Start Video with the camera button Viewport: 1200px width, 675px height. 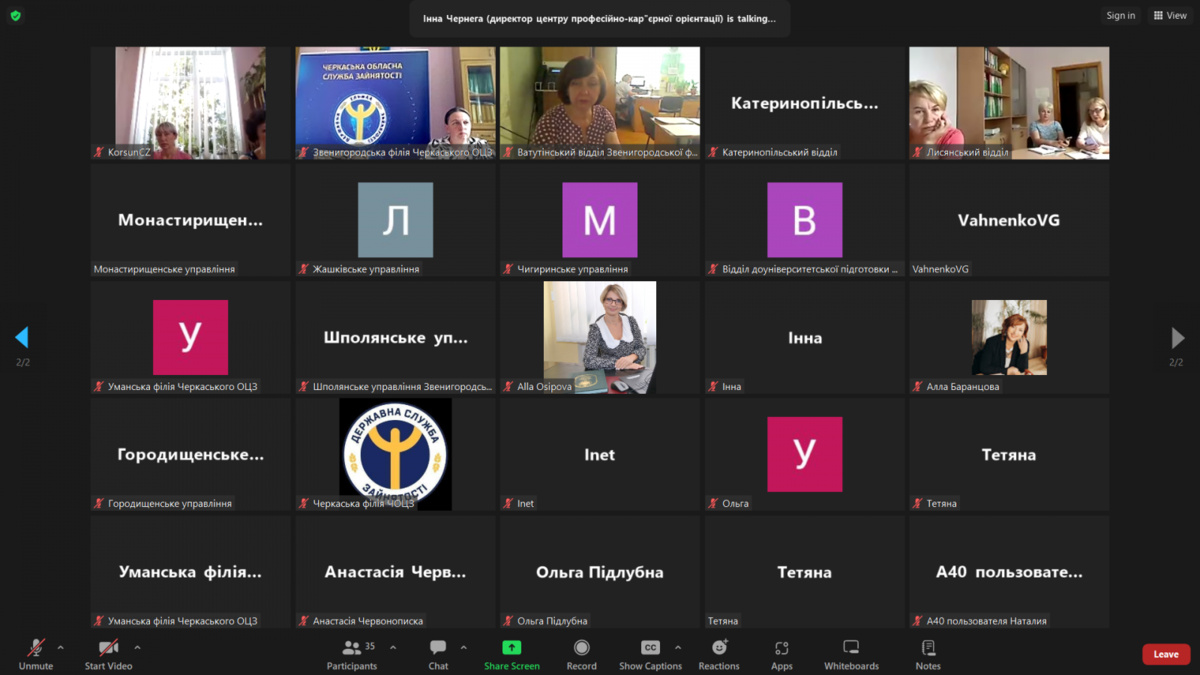point(108,655)
